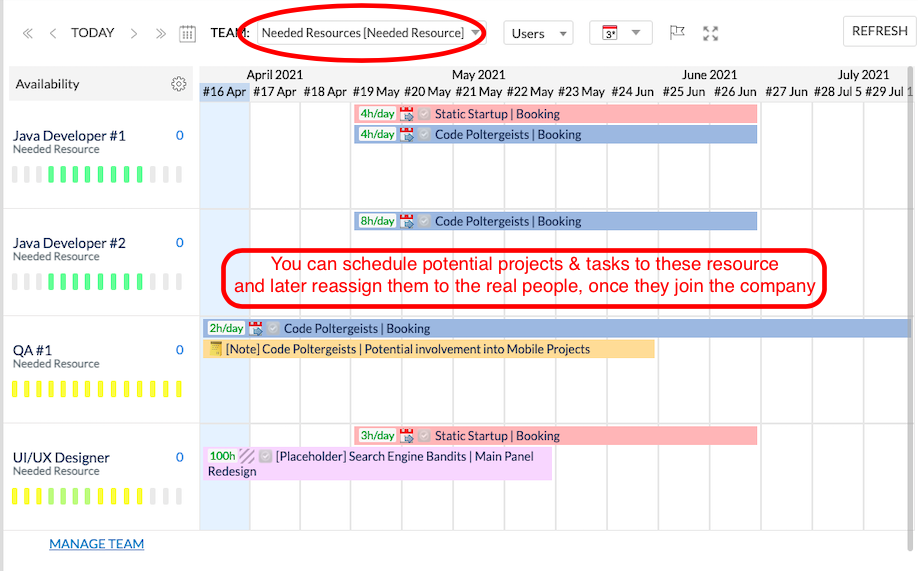The width and height of the screenshot is (918, 571).
Task: Open Availability settings gear
Action: tap(179, 84)
